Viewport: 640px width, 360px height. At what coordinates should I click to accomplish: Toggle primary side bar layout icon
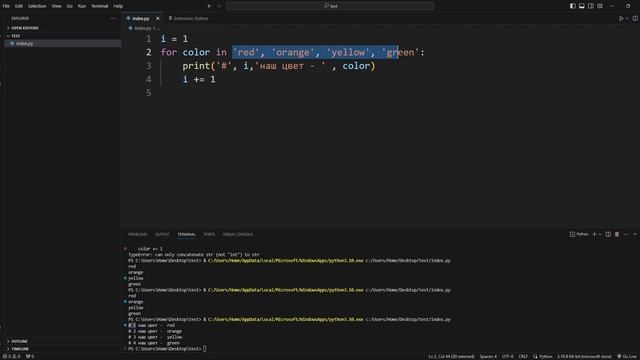click(x=573, y=6)
